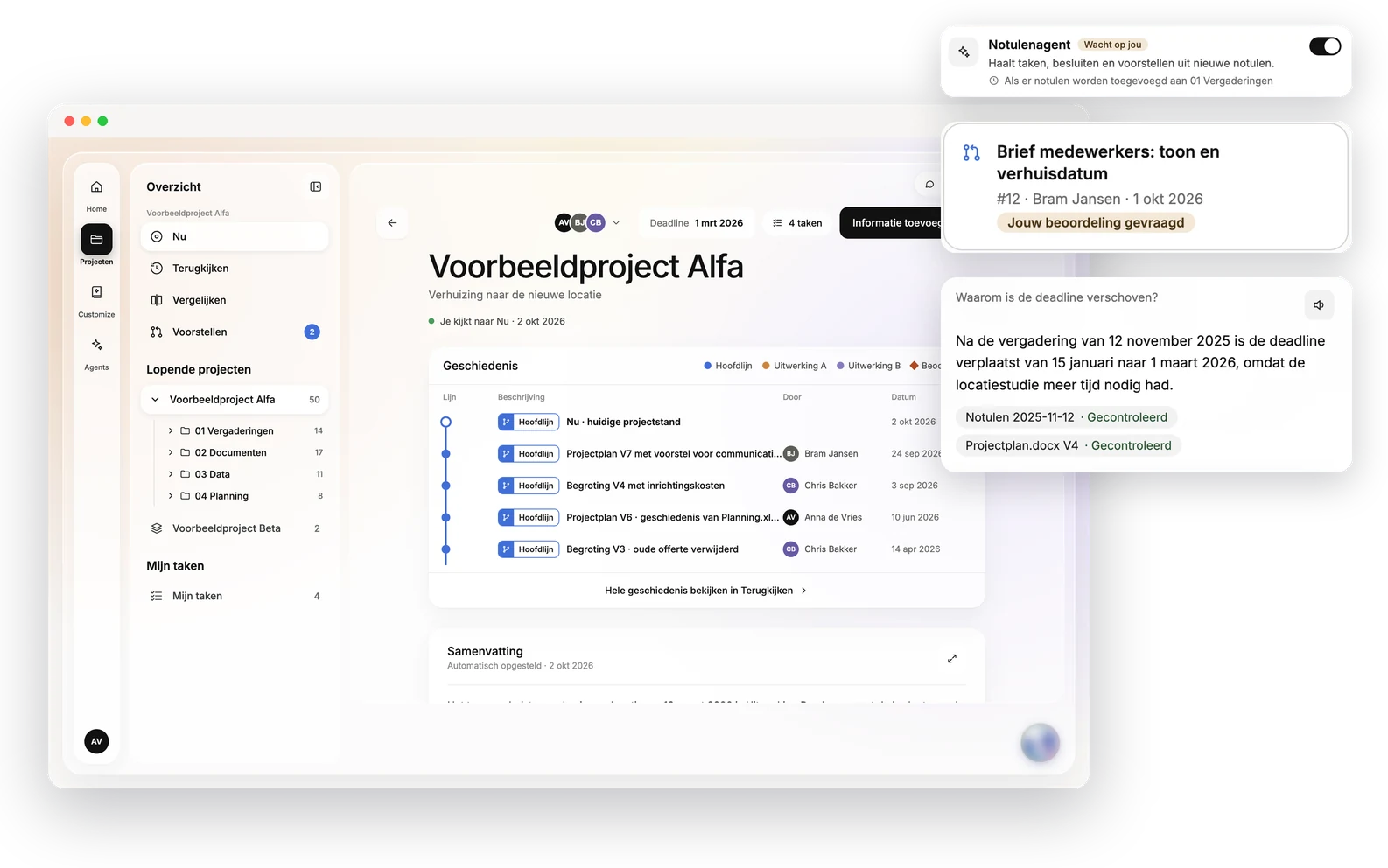Select the Vergelijken view
This screenshot has width=1388, height=868.
(x=235, y=300)
